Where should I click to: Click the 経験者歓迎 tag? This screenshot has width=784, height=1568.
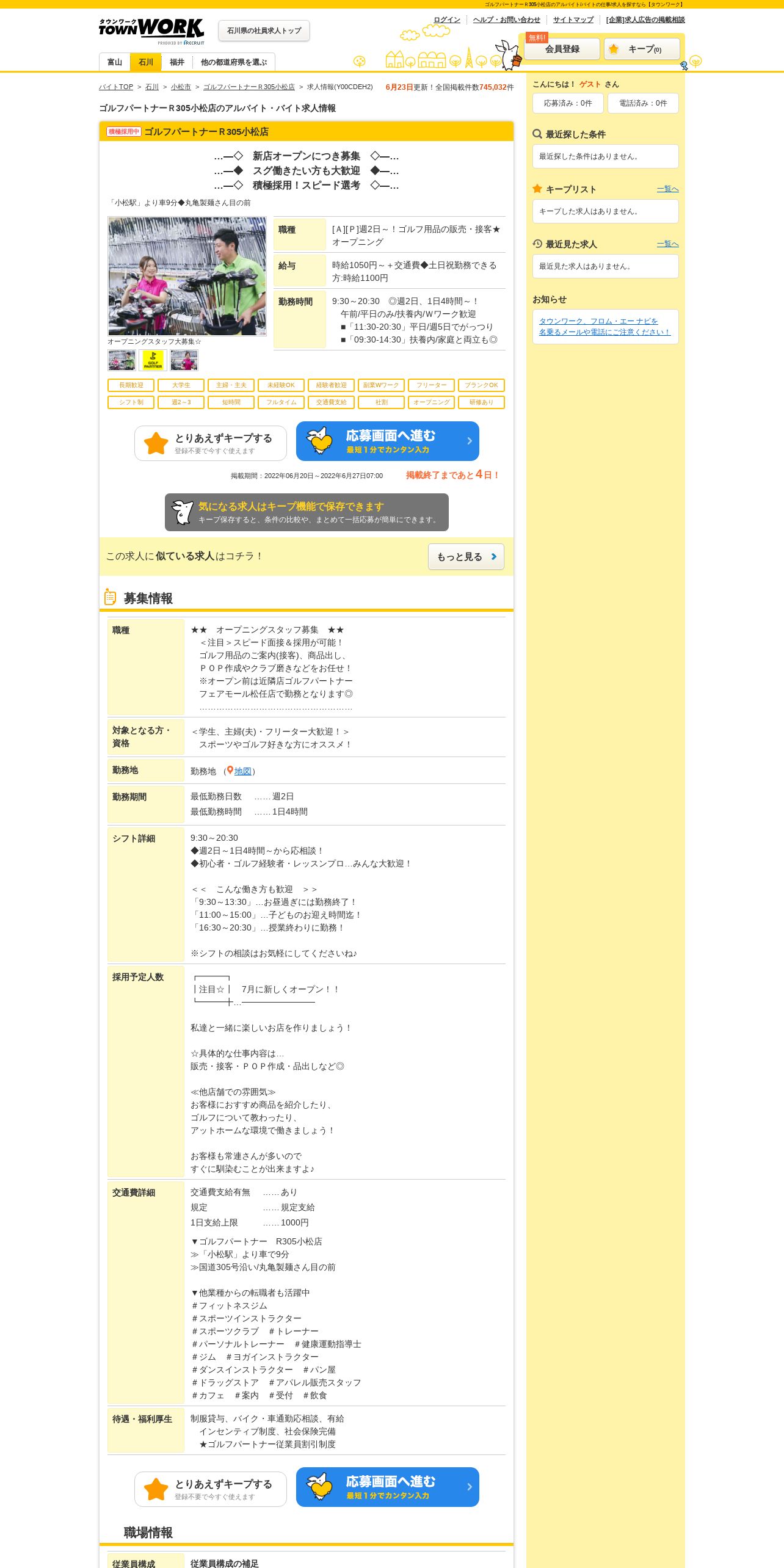[x=332, y=385]
